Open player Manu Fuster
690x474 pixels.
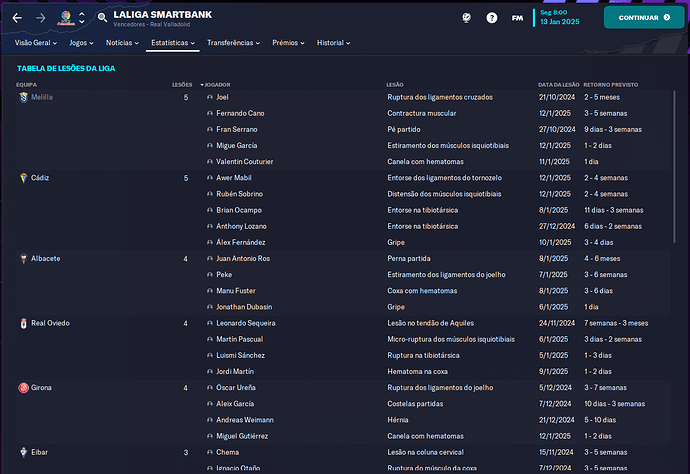tap(236, 291)
